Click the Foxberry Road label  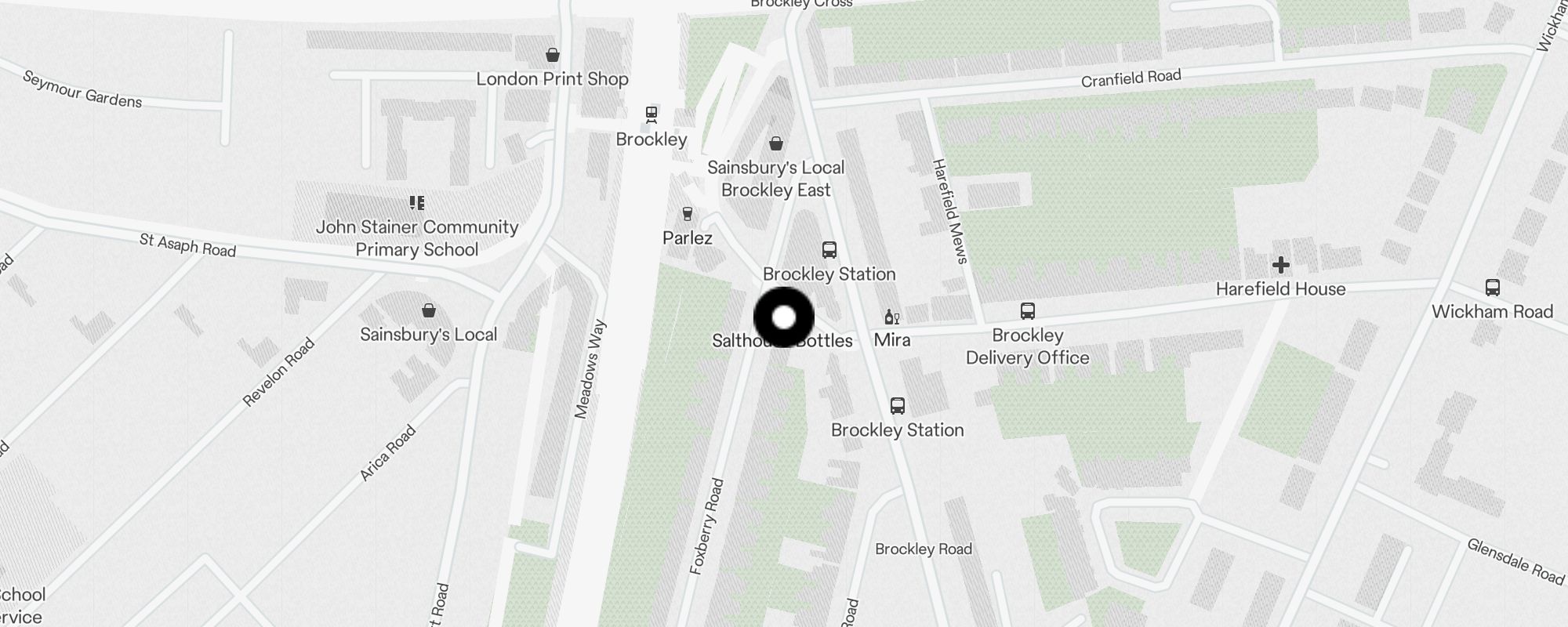[x=707, y=527]
